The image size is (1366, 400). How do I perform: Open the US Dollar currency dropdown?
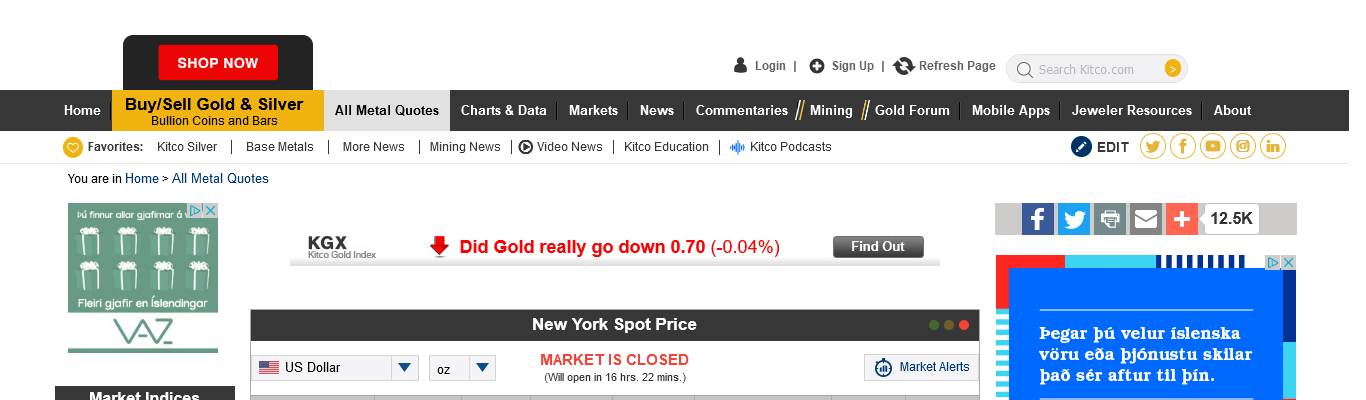(x=404, y=368)
